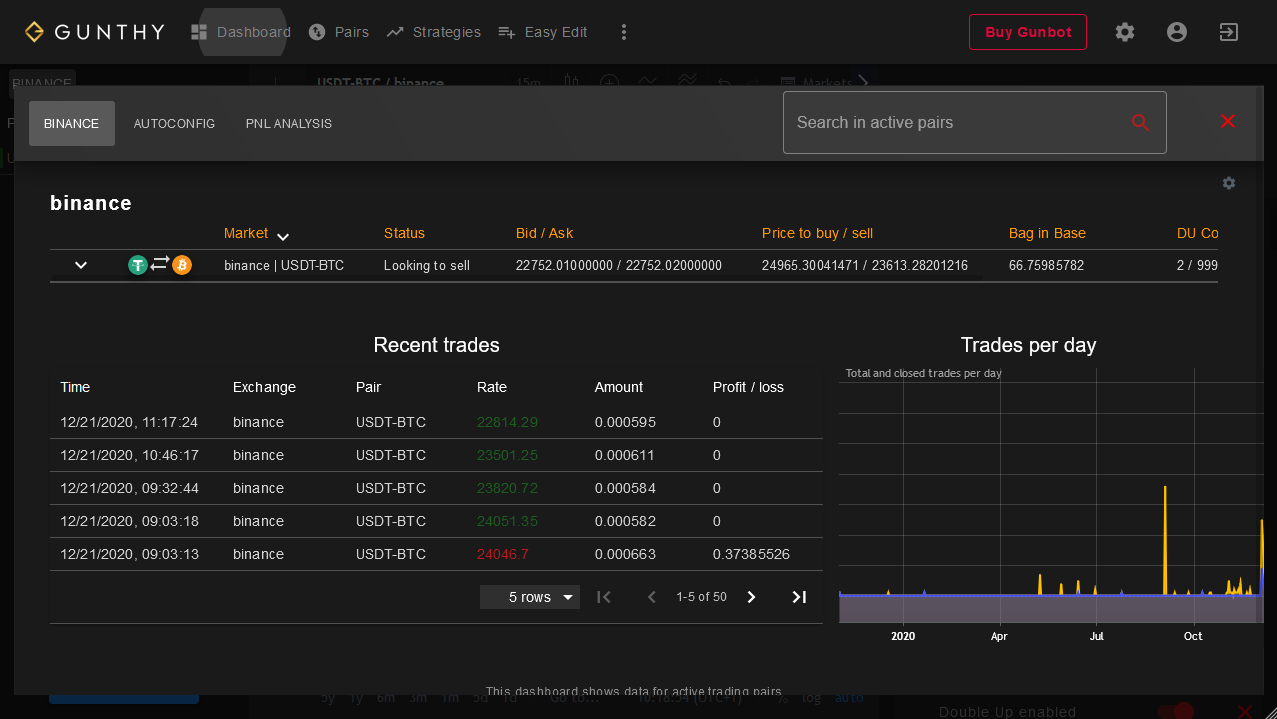This screenshot has width=1277, height=719.
Task: Expand the binance USDT-BTC row
Action: (81, 265)
